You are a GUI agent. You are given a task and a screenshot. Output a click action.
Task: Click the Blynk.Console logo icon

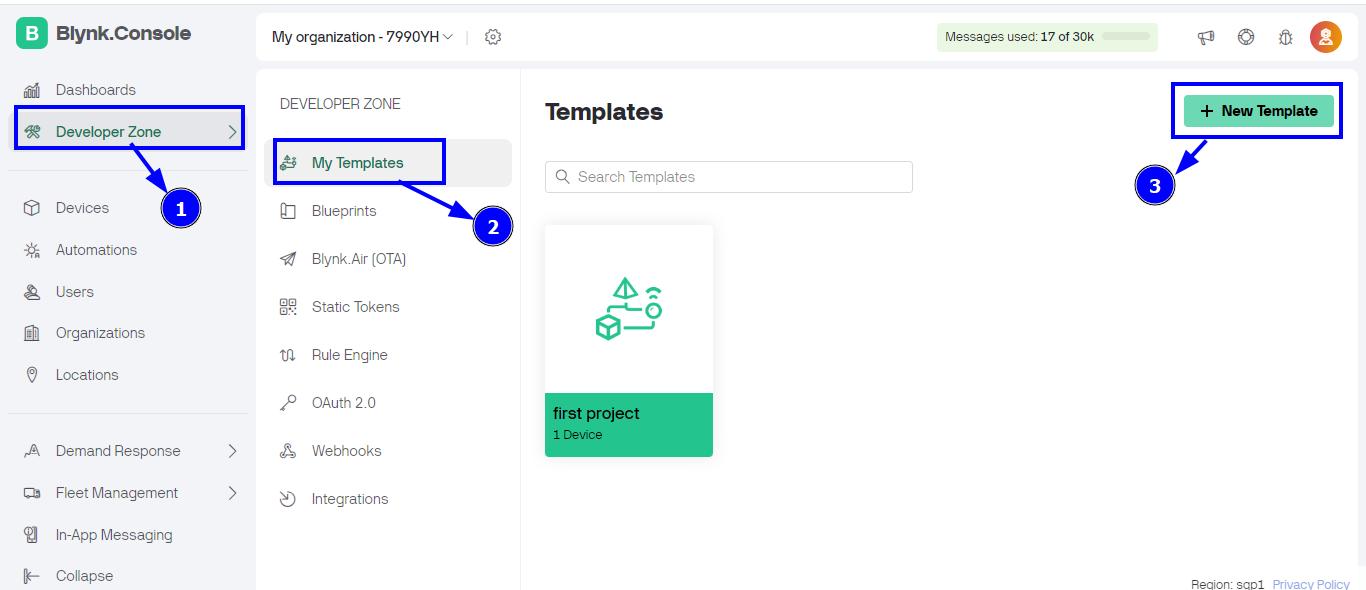[x=32, y=33]
